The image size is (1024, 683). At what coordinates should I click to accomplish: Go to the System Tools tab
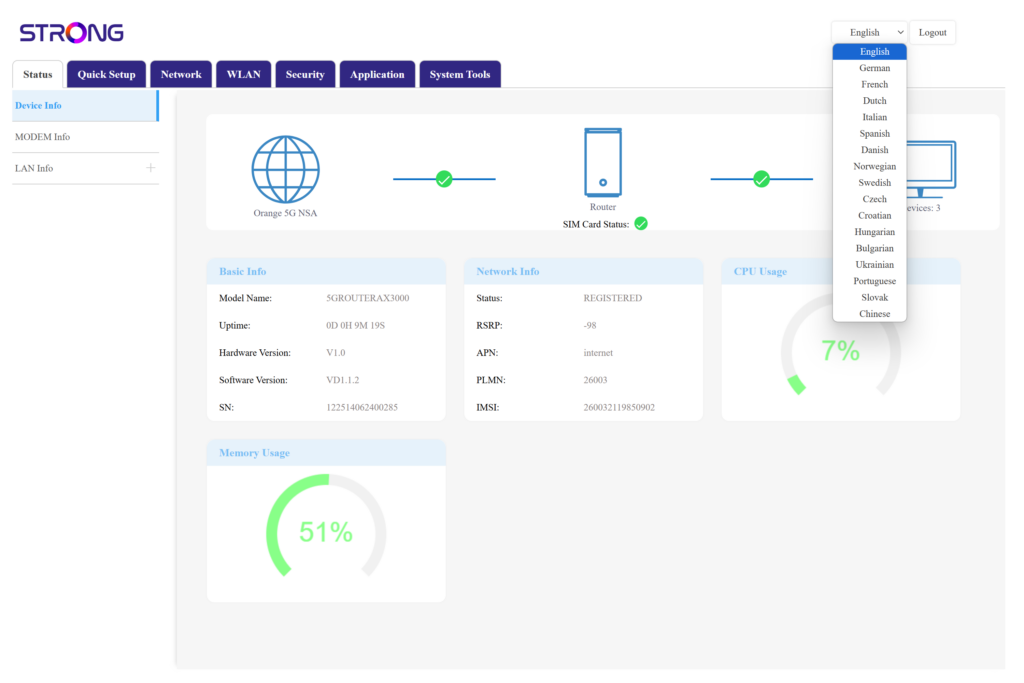[460, 75]
